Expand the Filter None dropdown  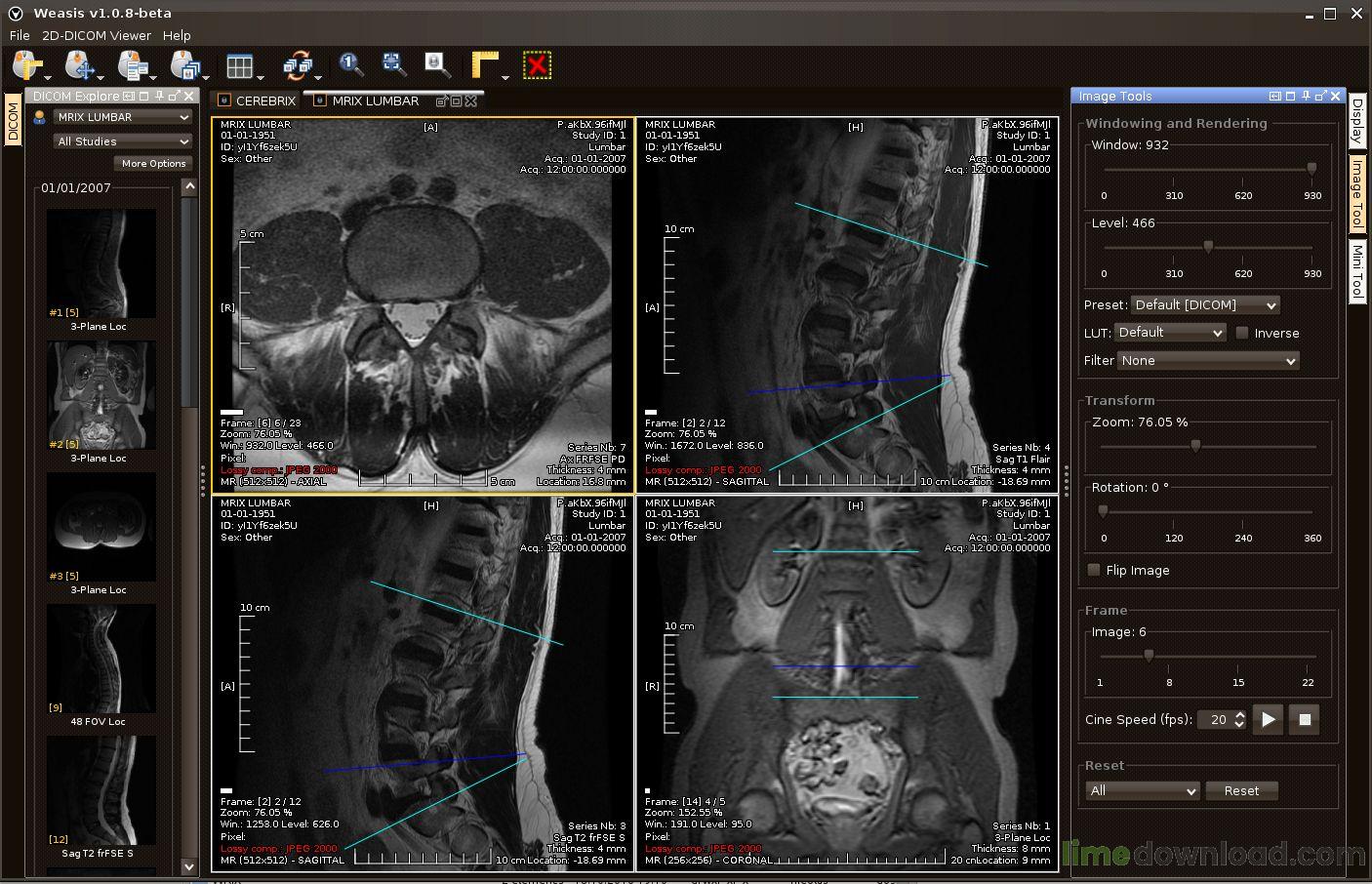(1208, 361)
